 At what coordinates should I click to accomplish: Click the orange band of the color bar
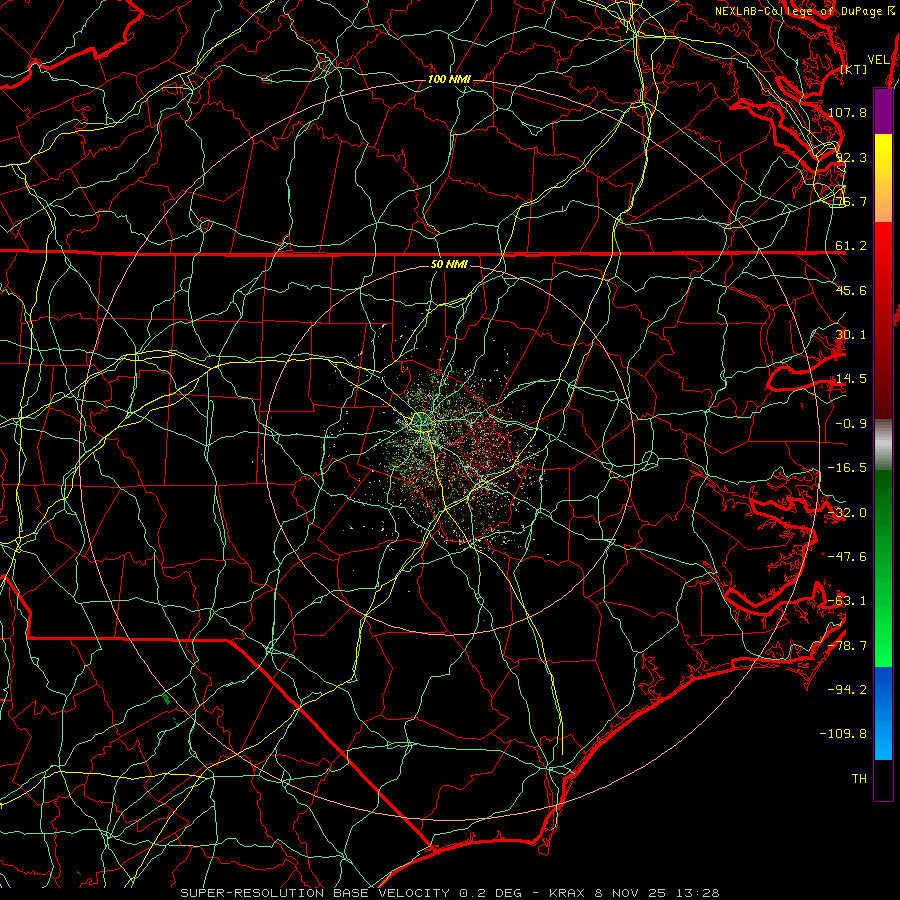pos(883,201)
